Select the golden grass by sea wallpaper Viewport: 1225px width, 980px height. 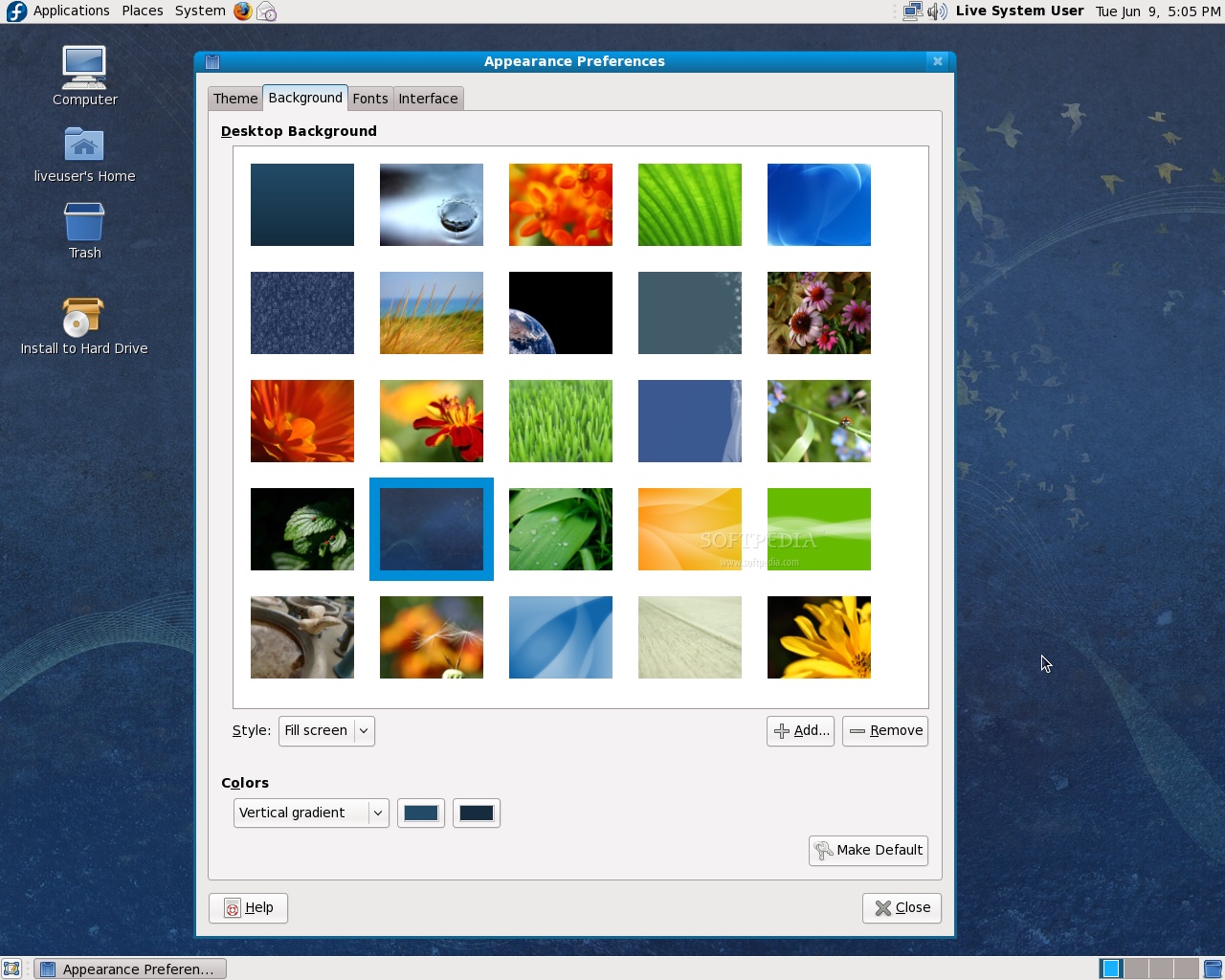click(432, 313)
